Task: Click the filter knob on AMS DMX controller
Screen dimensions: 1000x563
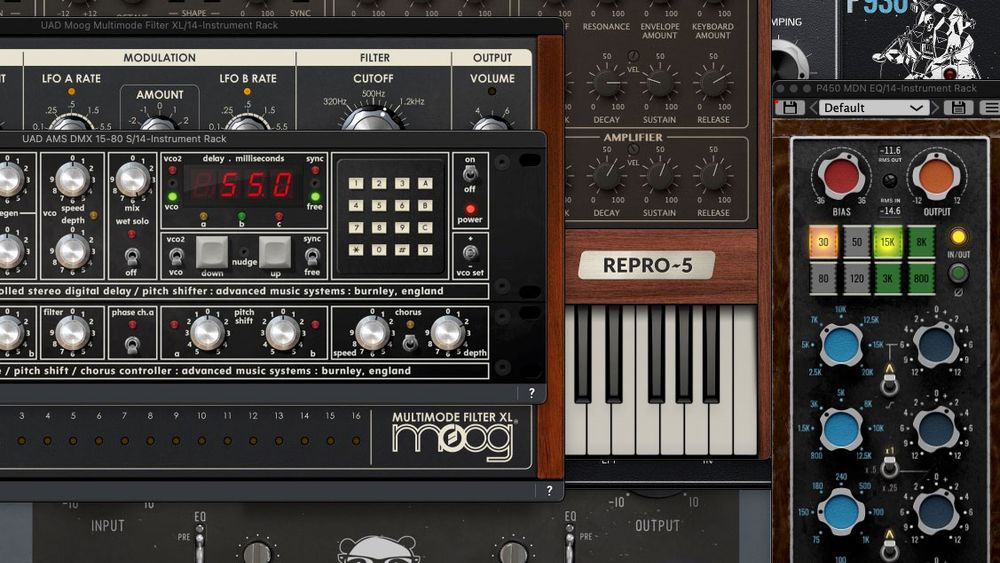Action: 73,333
